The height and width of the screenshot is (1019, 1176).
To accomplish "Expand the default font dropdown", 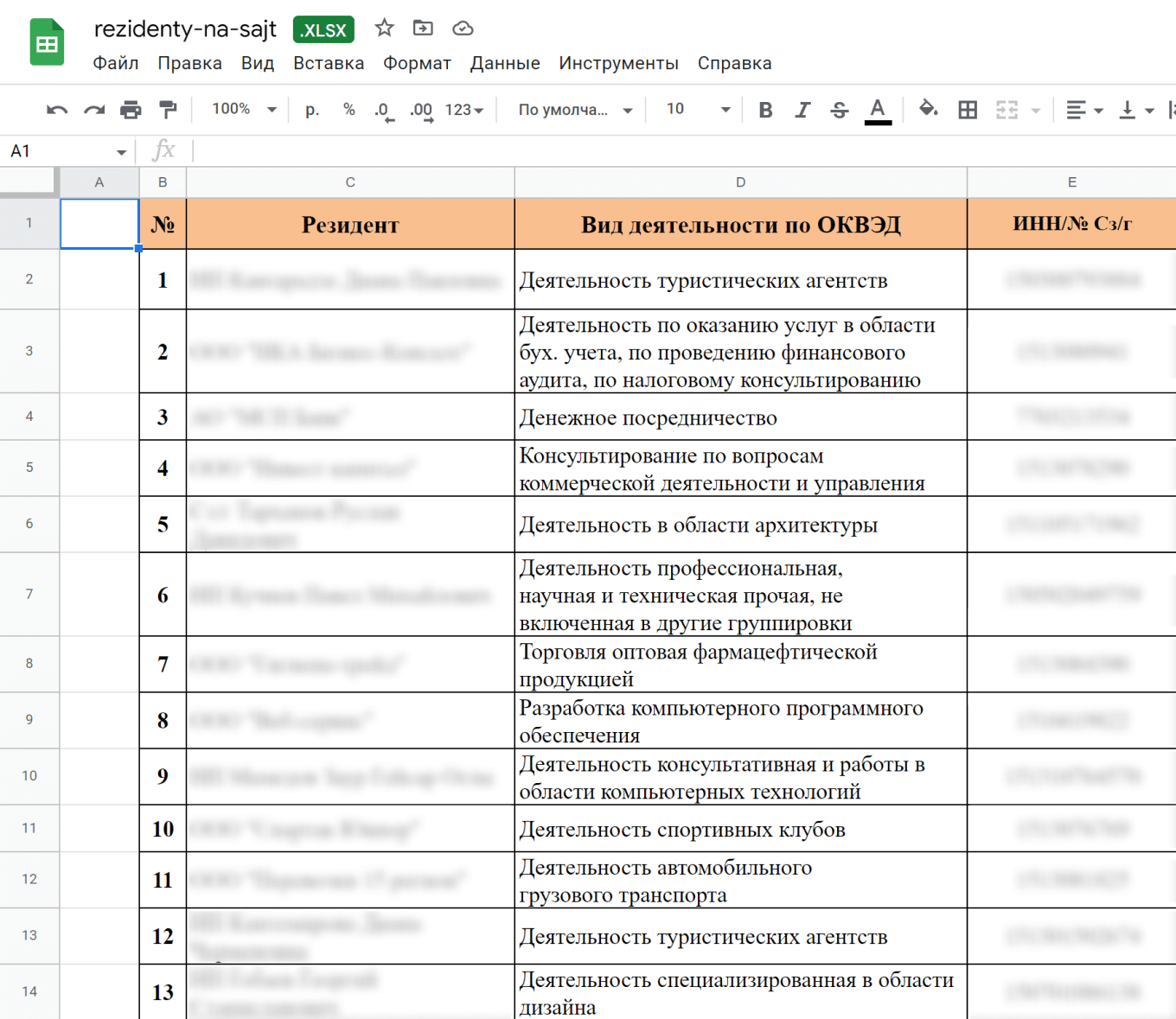I will [575, 110].
